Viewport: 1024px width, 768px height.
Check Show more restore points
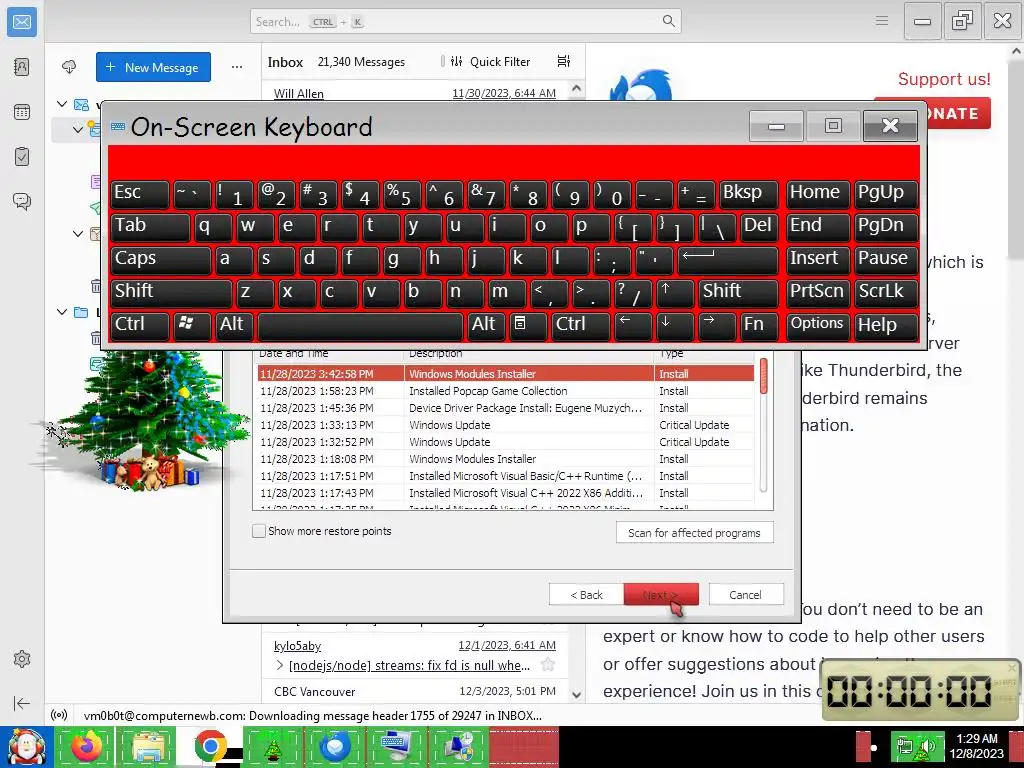pyautogui.click(x=259, y=531)
